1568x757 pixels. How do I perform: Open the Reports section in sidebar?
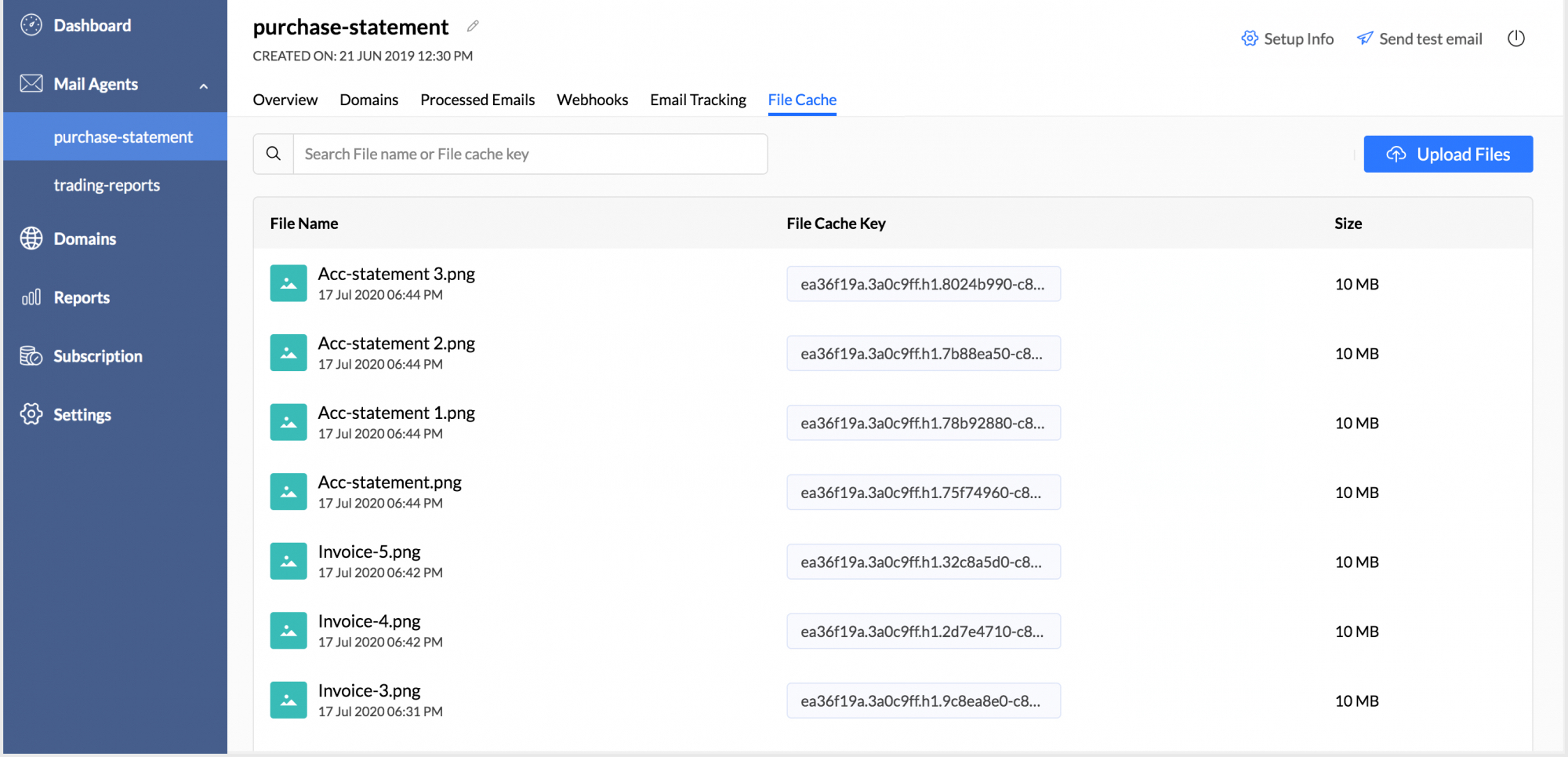(81, 297)
